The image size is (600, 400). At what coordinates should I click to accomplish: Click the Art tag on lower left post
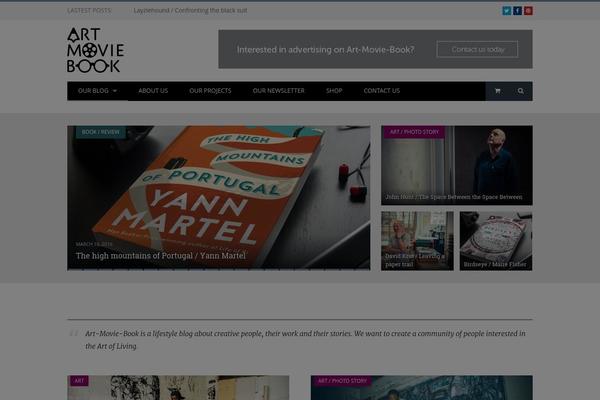(x=79, y=381)
